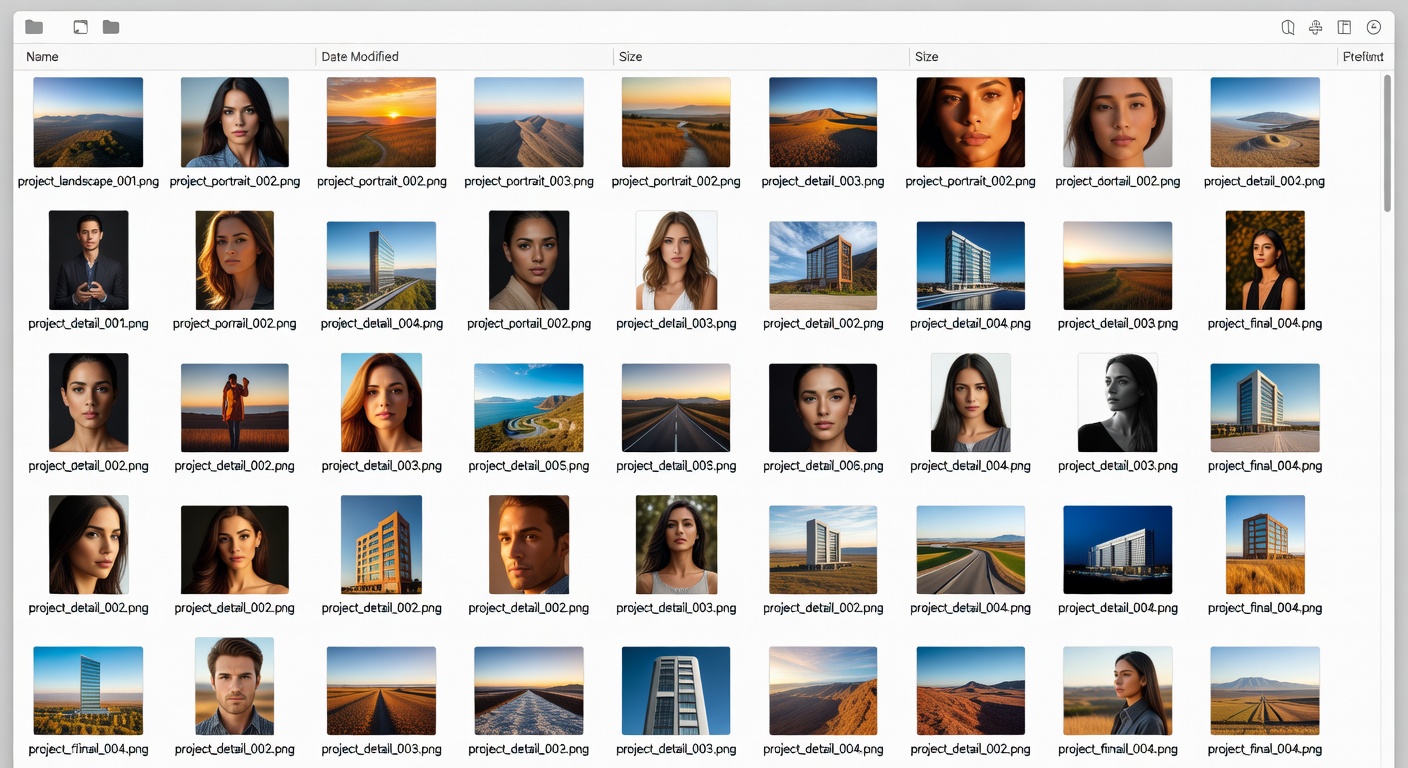Select thumbnail of woman in denim shirt
The width and height of the screenshot is (1408, 768).
(235, 122)
